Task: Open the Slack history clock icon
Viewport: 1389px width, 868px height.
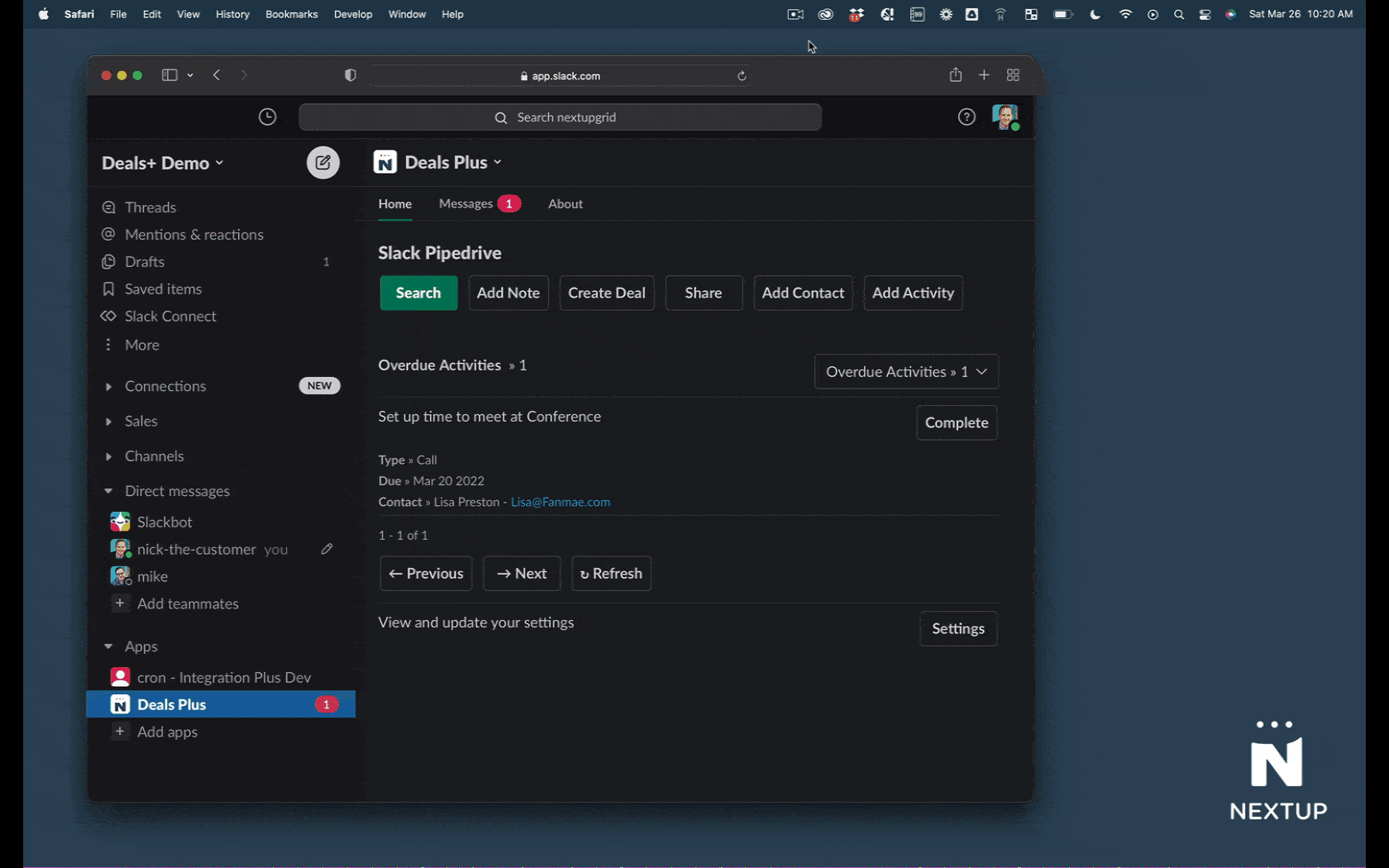Action: (267, 117)
